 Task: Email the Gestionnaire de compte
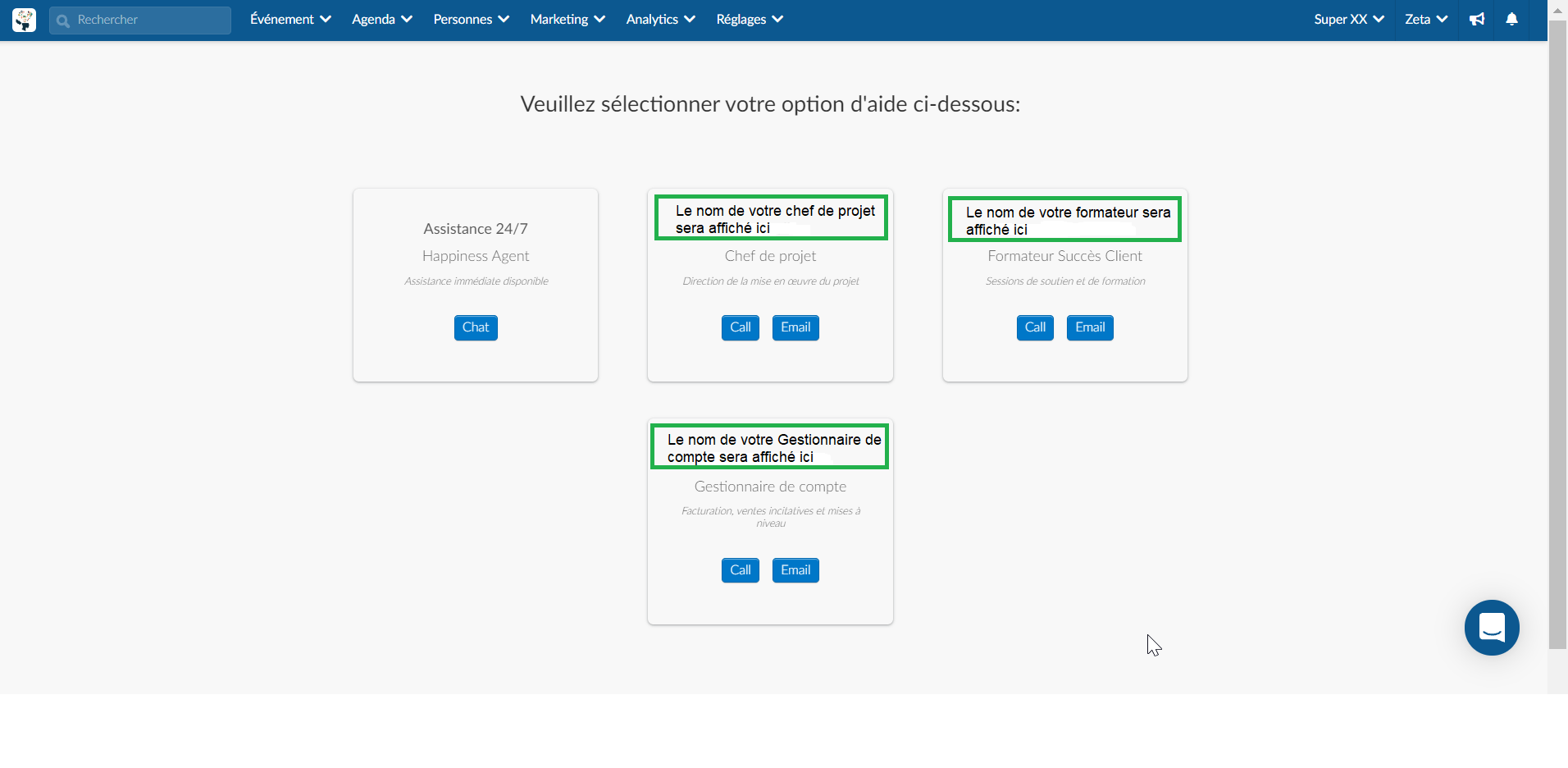[795, 570]
